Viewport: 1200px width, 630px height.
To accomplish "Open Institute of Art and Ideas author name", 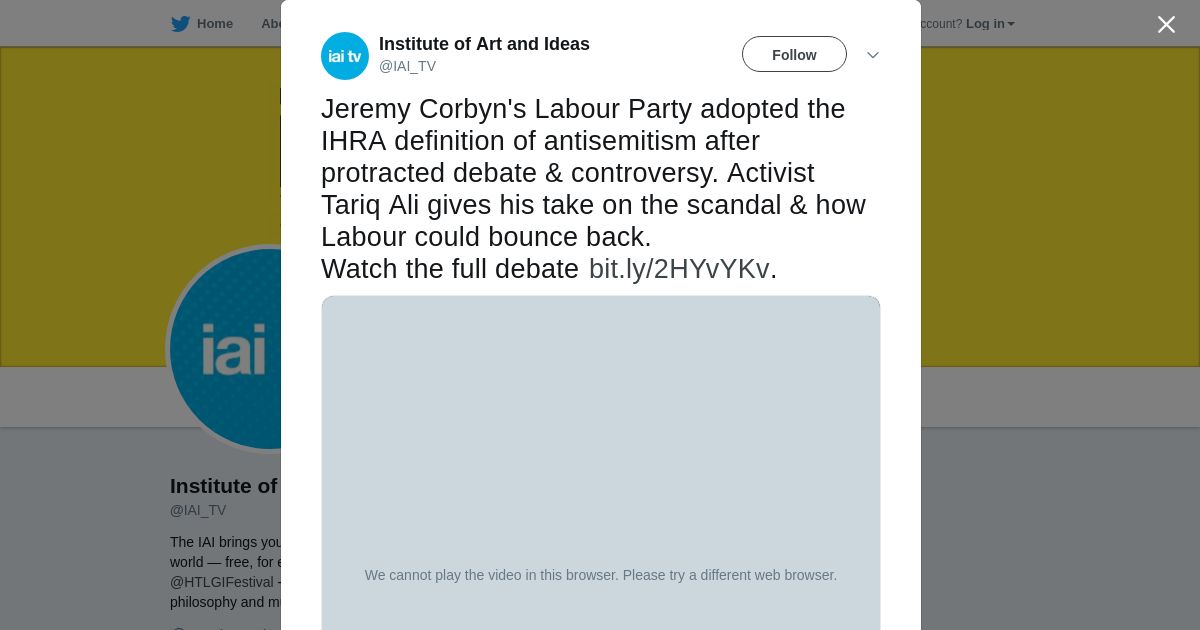I will pos(484,44).
